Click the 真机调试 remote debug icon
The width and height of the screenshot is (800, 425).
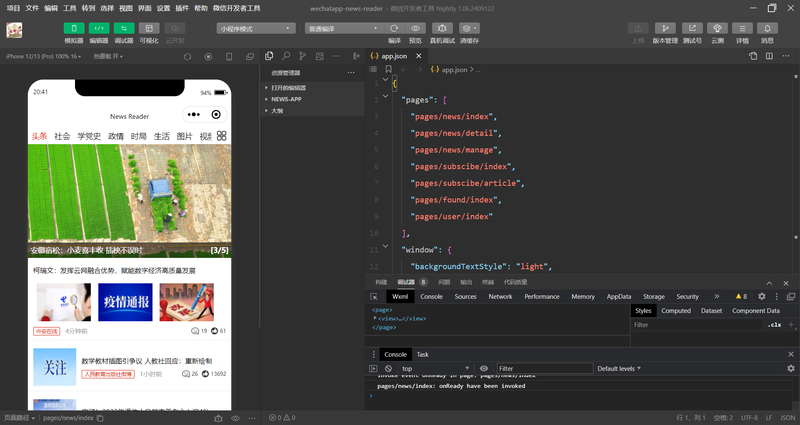[441, 28]
